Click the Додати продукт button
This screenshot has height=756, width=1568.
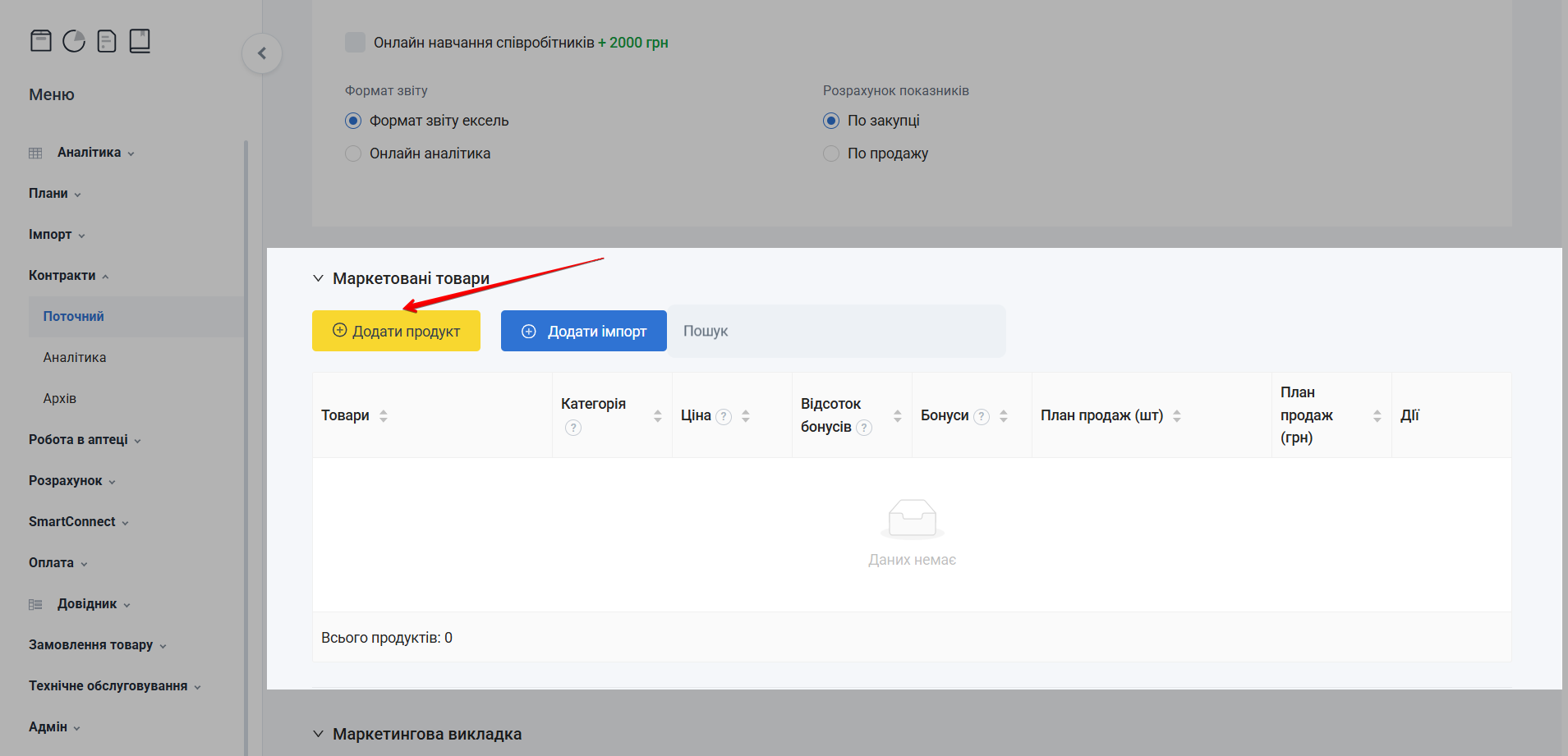coord(396,331)
